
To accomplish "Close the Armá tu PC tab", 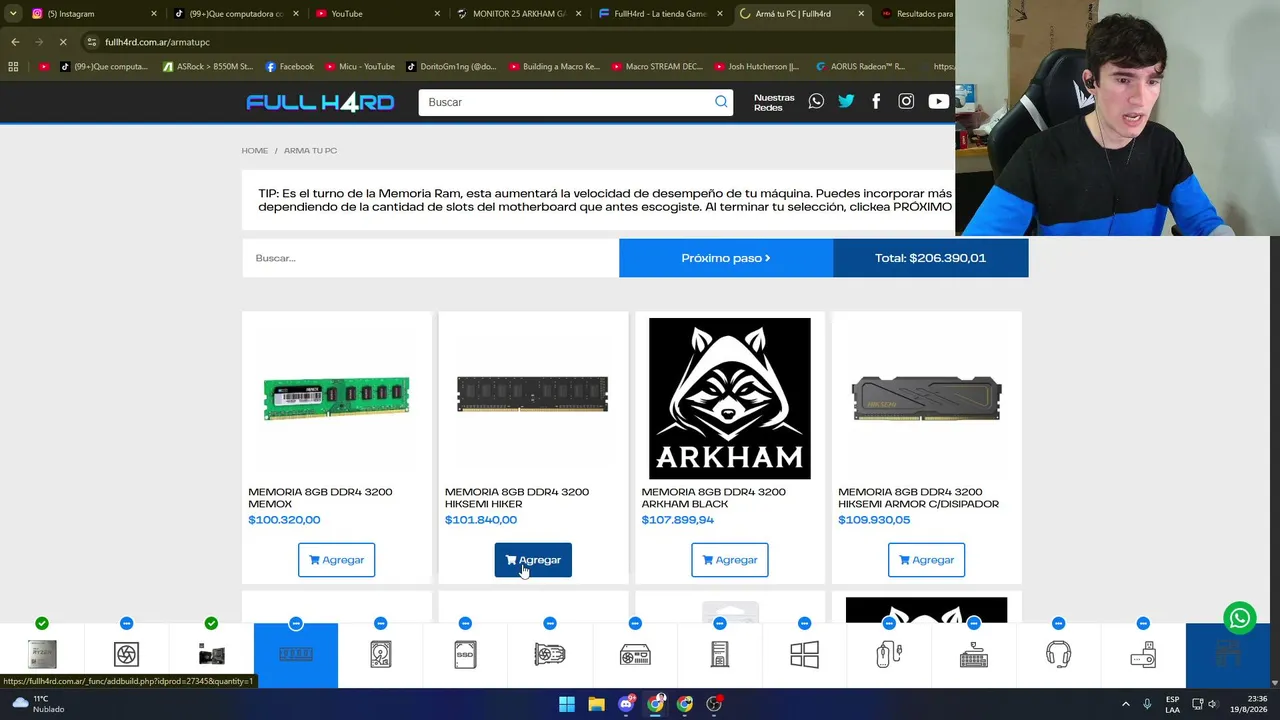I will click(861, 14).
